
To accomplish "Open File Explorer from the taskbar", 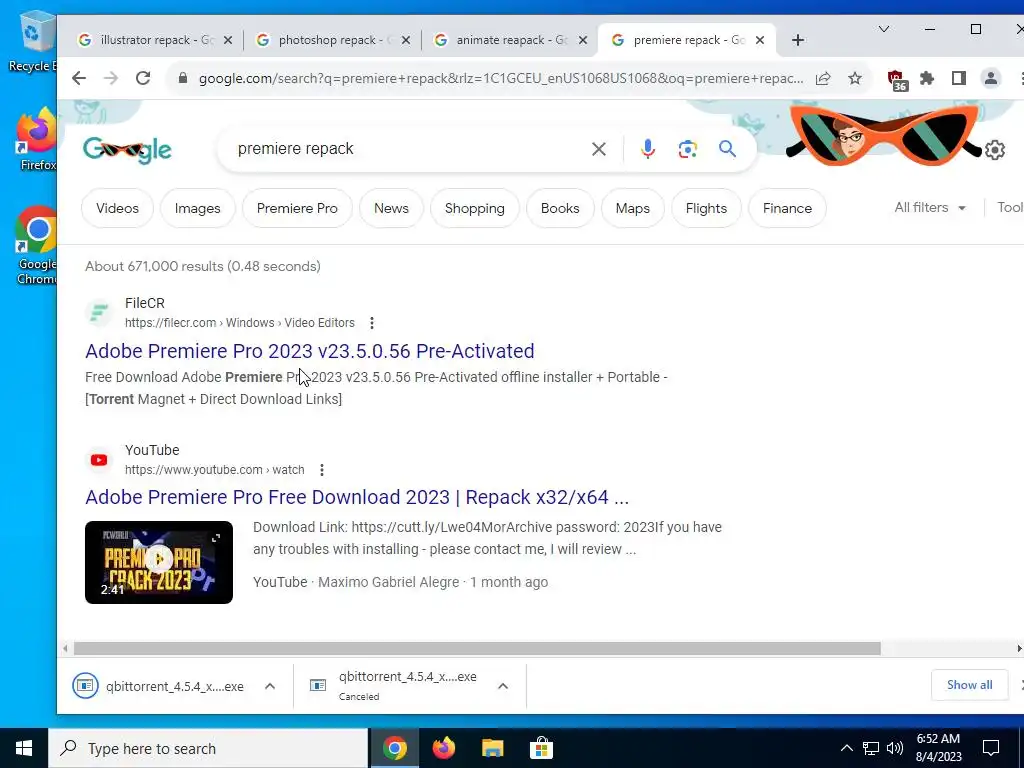I will pos(492,748).
